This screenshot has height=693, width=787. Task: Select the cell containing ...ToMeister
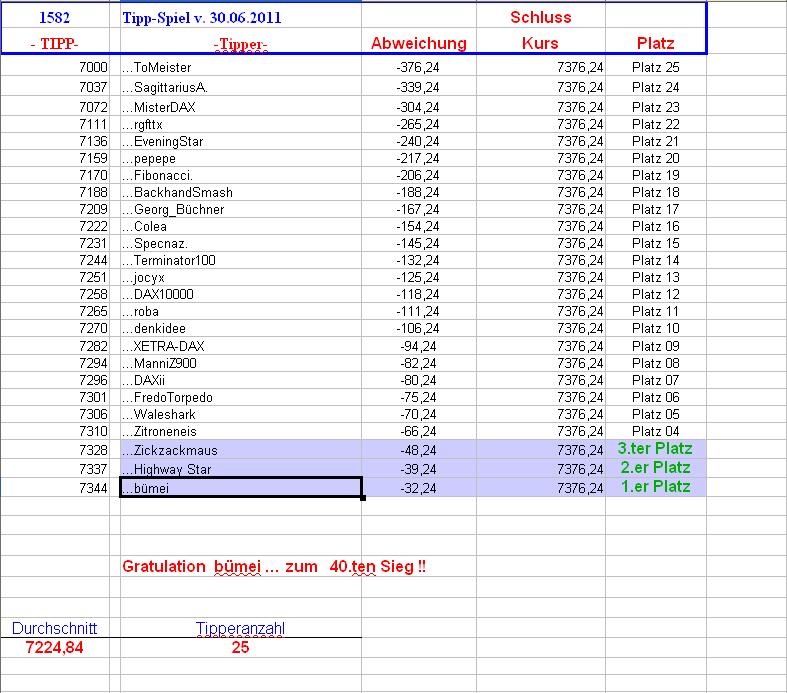pyautogui.click(x=240, y=67)
